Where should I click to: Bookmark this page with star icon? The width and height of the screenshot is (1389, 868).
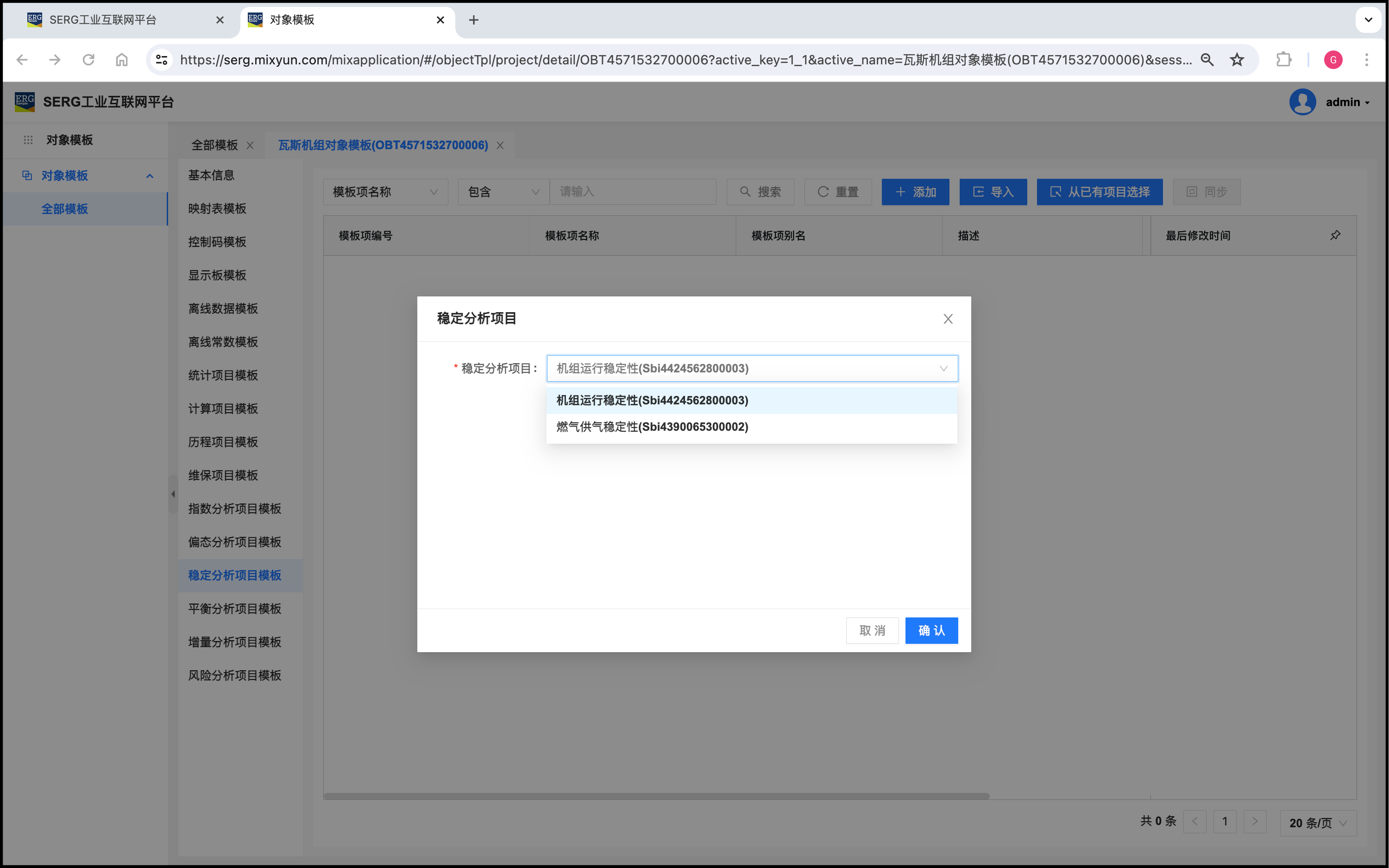click(1237, 60)
